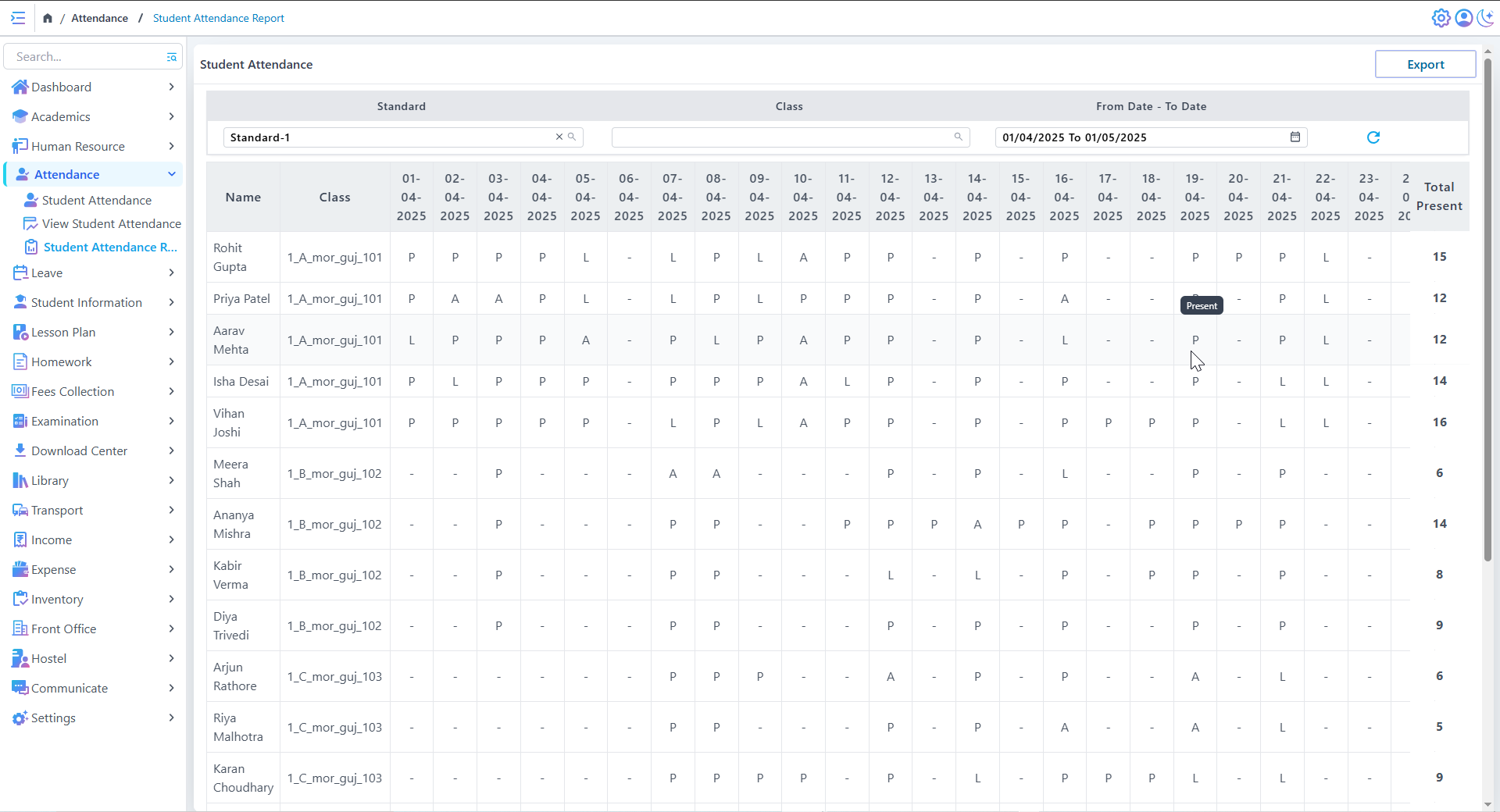
Task: Open the calendar icon in date field
Action: [1295, 137]
